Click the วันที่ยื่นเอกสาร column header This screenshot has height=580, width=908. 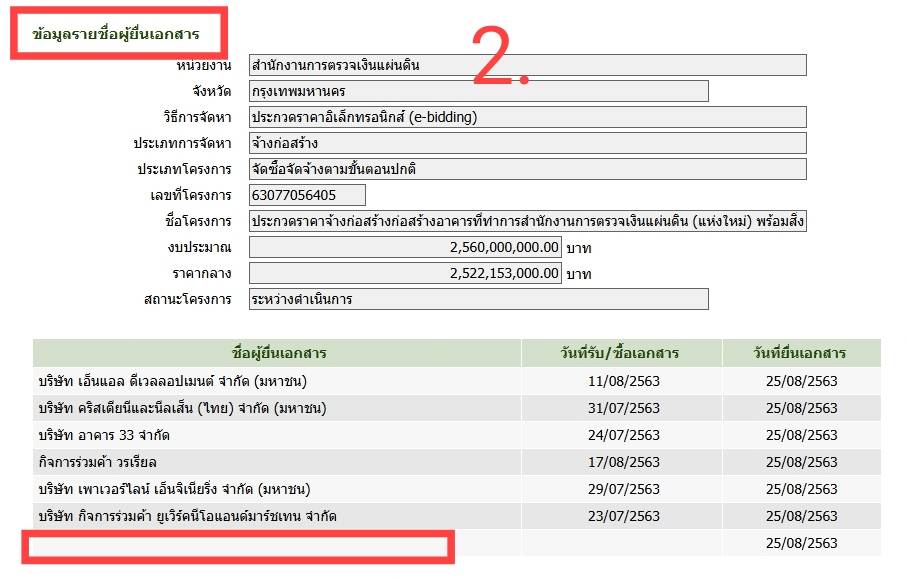[801, 353]
